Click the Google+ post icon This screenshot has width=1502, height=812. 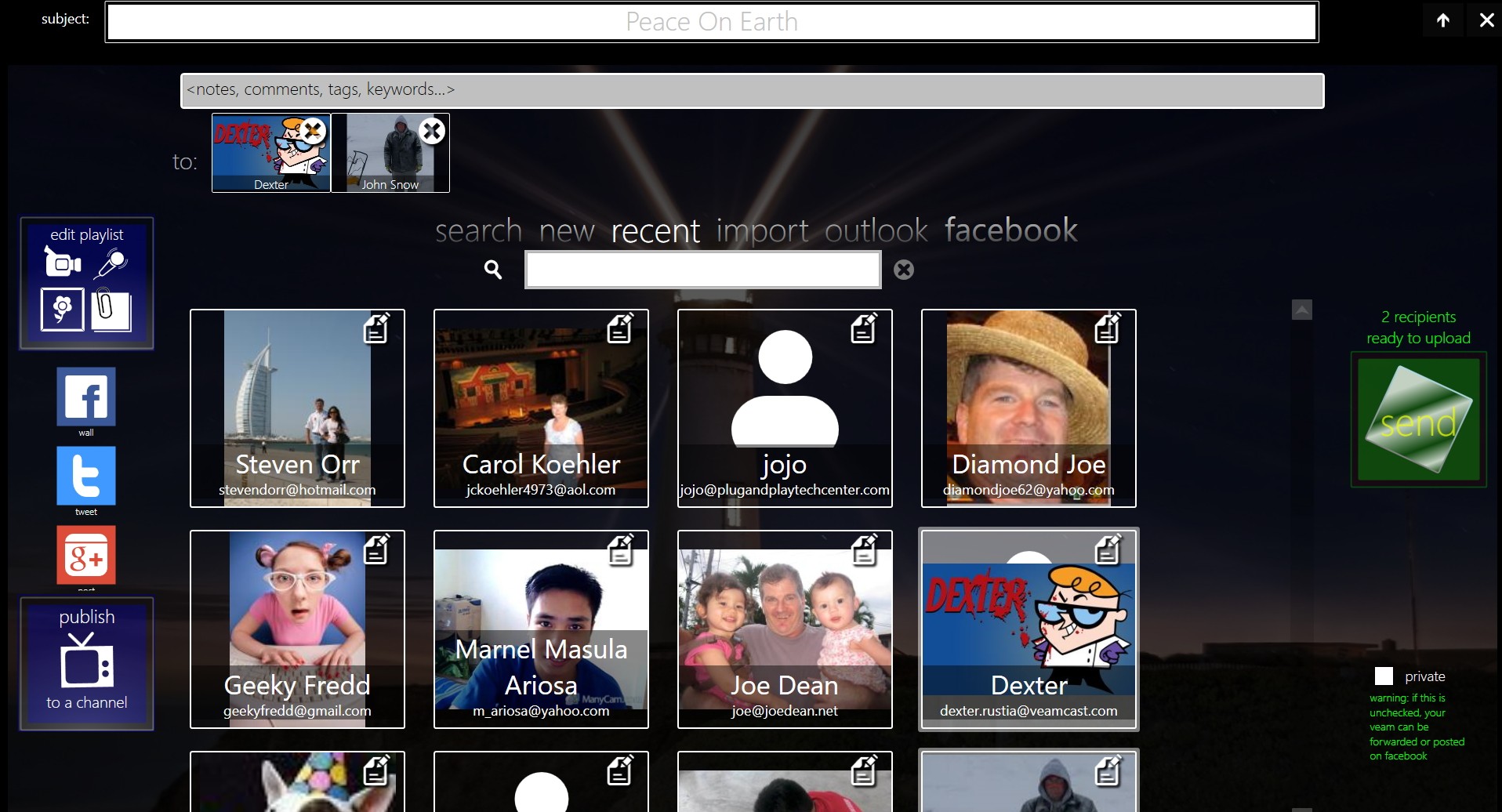(86, 555)
